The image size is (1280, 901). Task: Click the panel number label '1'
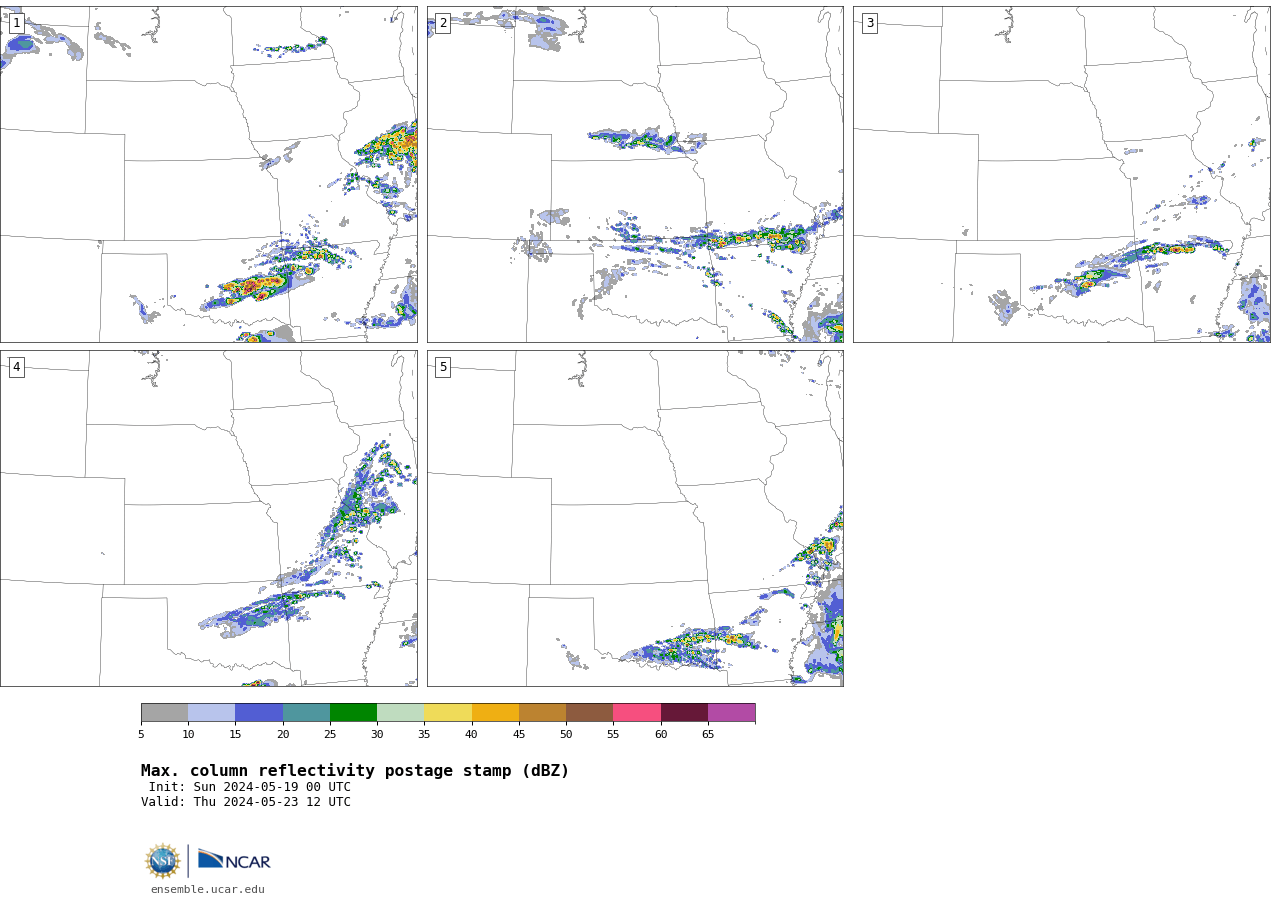coord(16,23)
